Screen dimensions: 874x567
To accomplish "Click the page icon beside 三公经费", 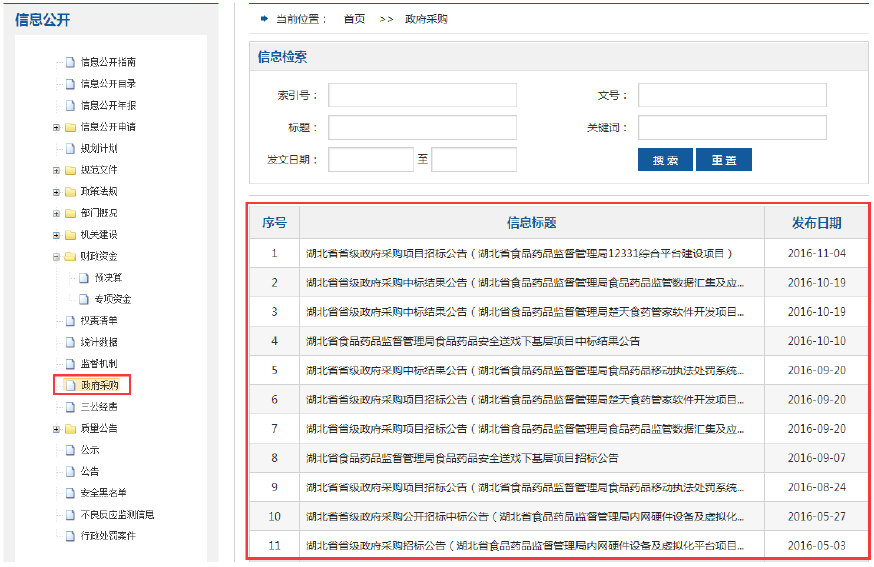I will click(70, 407).
